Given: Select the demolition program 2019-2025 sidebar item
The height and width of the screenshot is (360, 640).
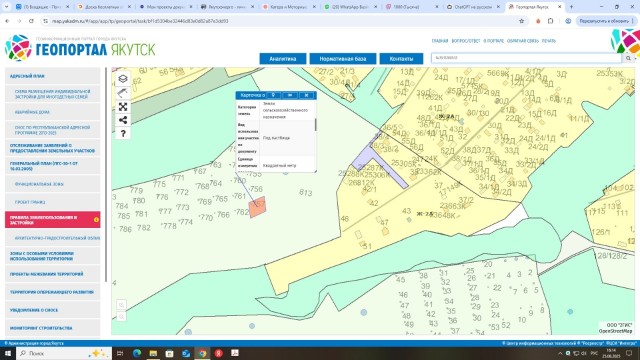Looking at the screenshot, I should click(52, 130).
